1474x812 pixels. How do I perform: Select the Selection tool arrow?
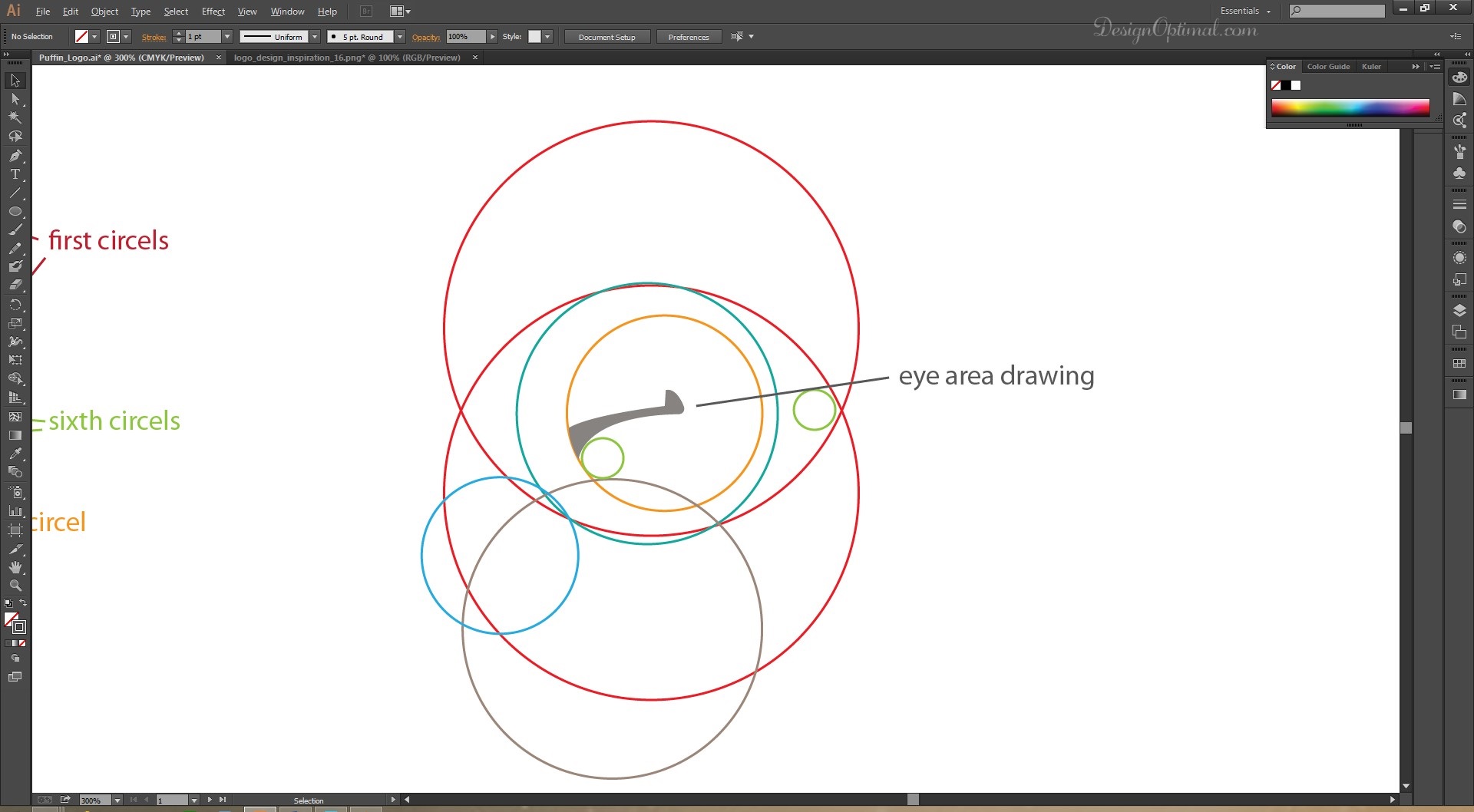point(15,81)
